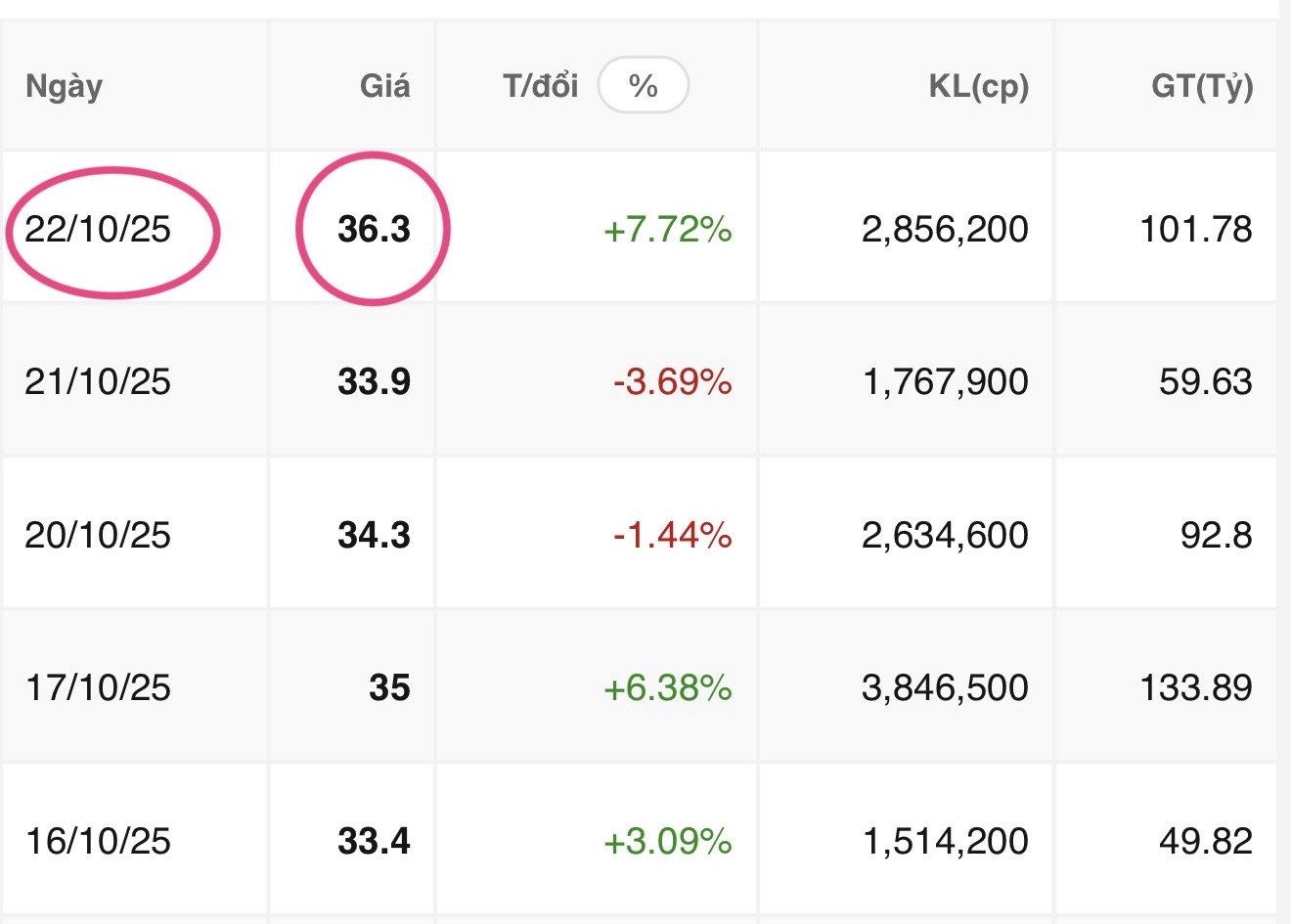Click the volume 1,514,200
This screenshot has width=1291, height=924.
point(945,841)
